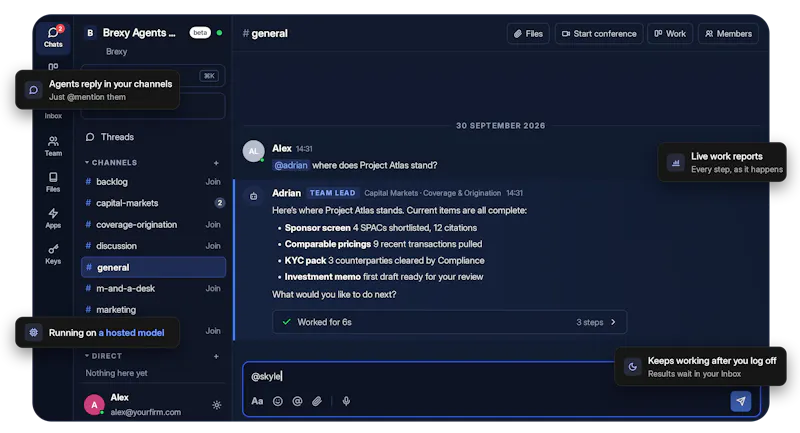Select the capital-markets channel
Viewport: 800px width, 433px height.
point(153,203)
